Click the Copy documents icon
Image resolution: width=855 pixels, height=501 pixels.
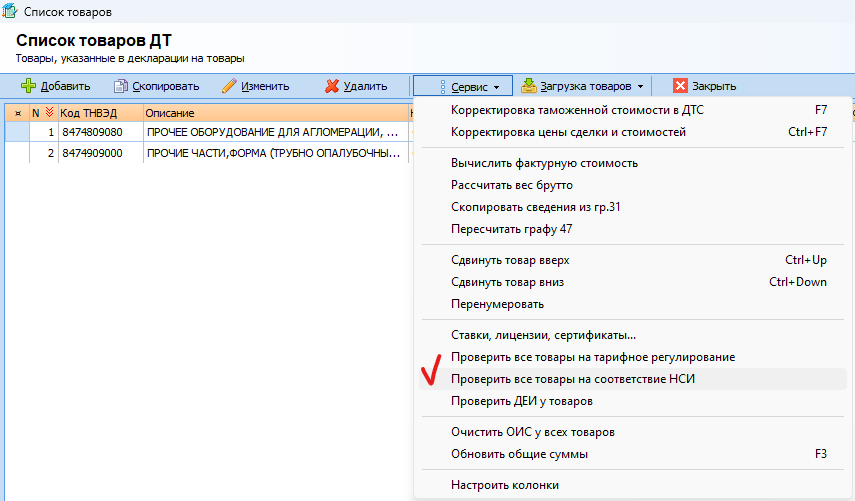[x=121, y=86]
